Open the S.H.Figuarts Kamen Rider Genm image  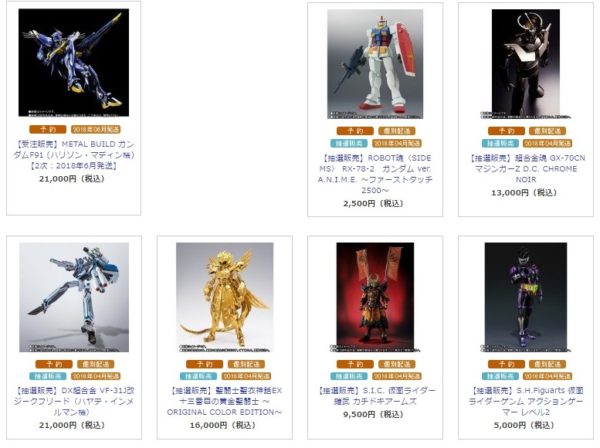click(526, 297)
